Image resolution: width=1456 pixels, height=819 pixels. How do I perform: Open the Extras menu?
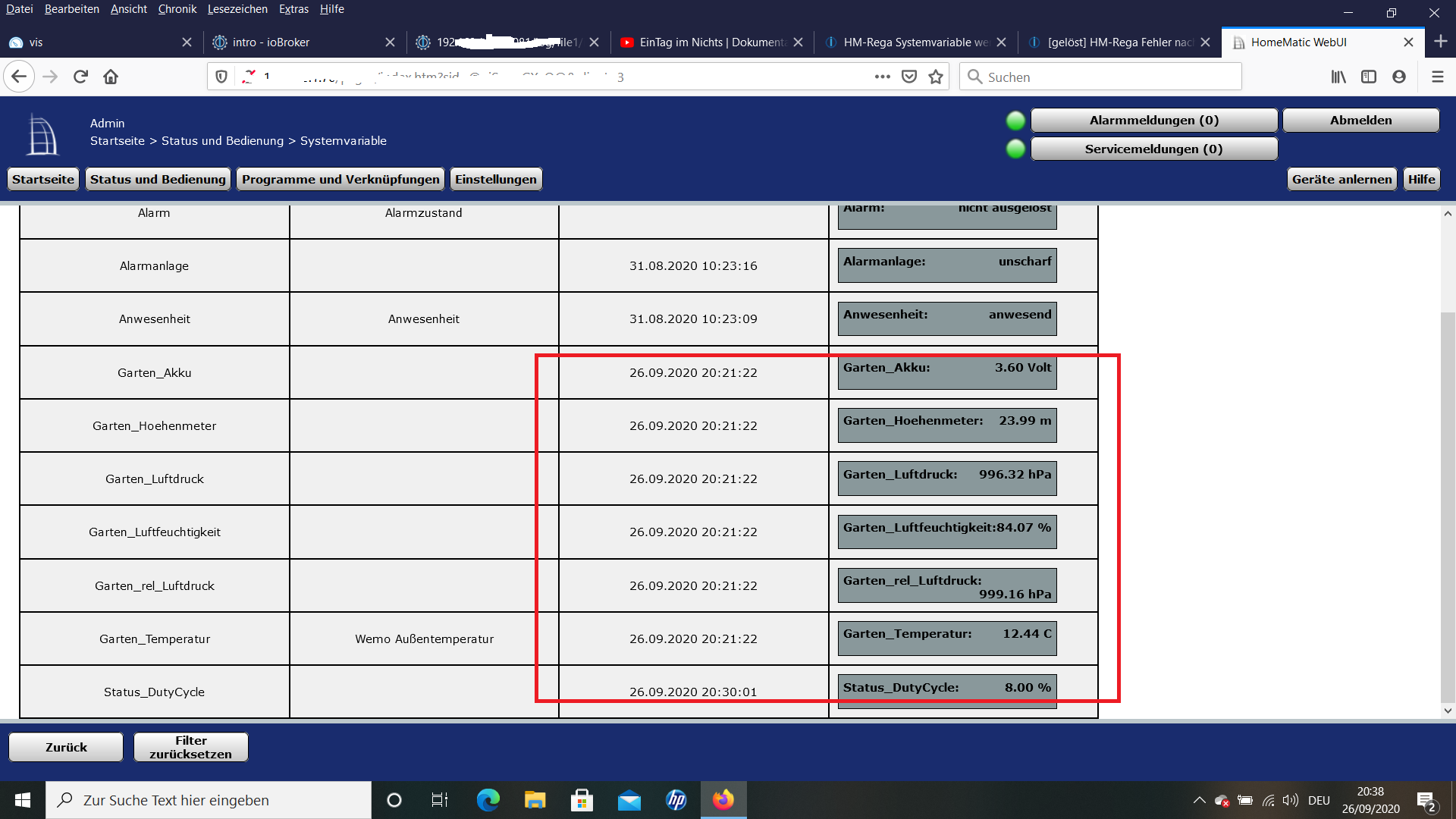coord(293,9)
